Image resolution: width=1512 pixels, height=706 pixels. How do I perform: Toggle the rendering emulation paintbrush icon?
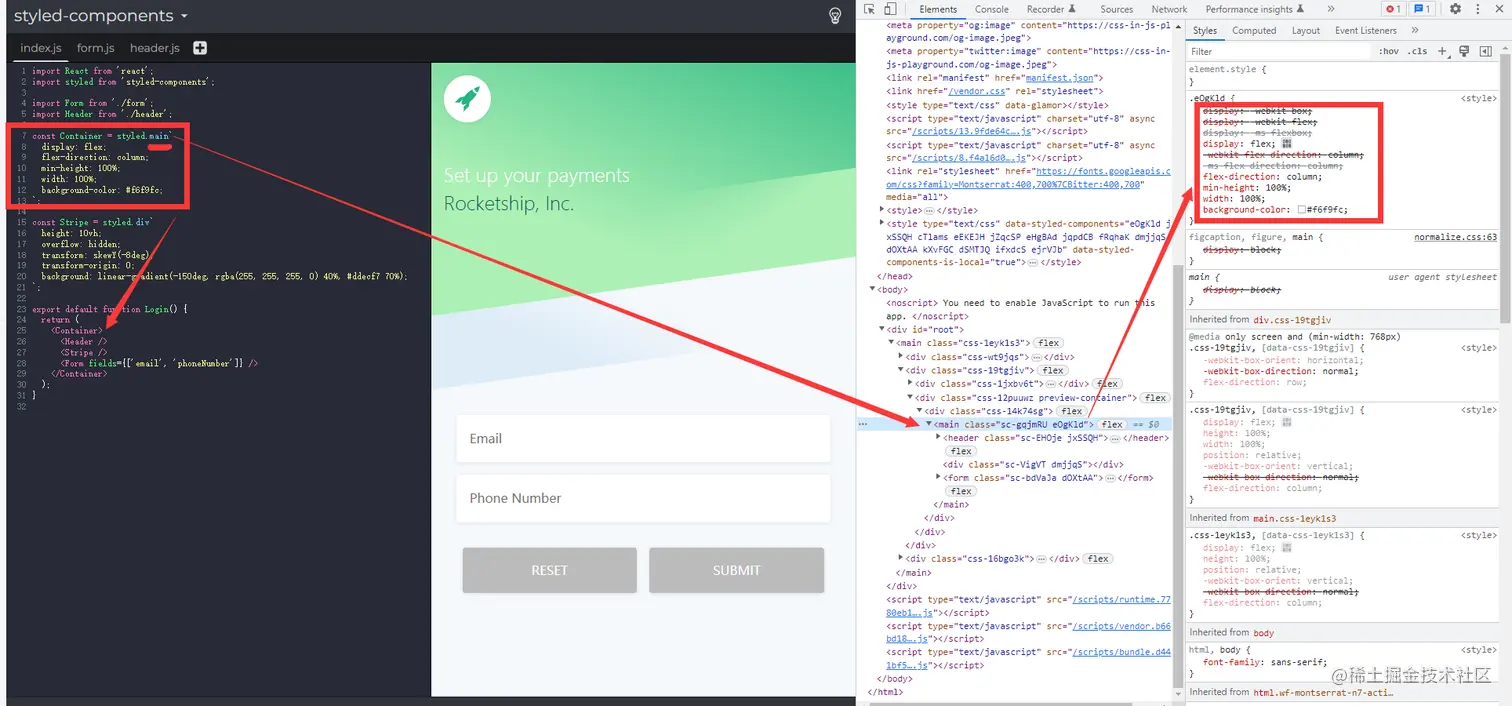pos(1463,51)
